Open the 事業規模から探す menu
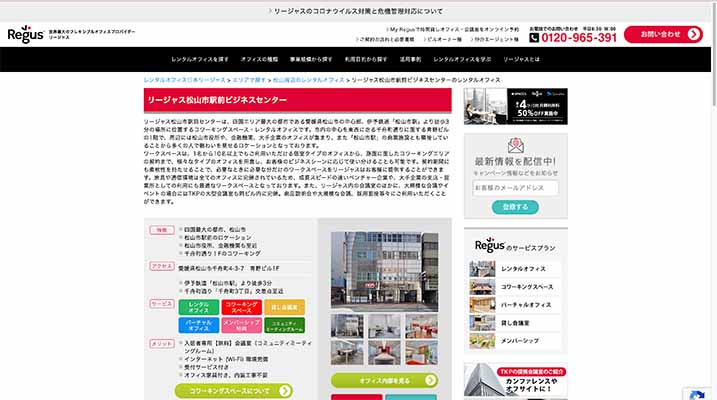717x400 pixels. tap(311, 59)
